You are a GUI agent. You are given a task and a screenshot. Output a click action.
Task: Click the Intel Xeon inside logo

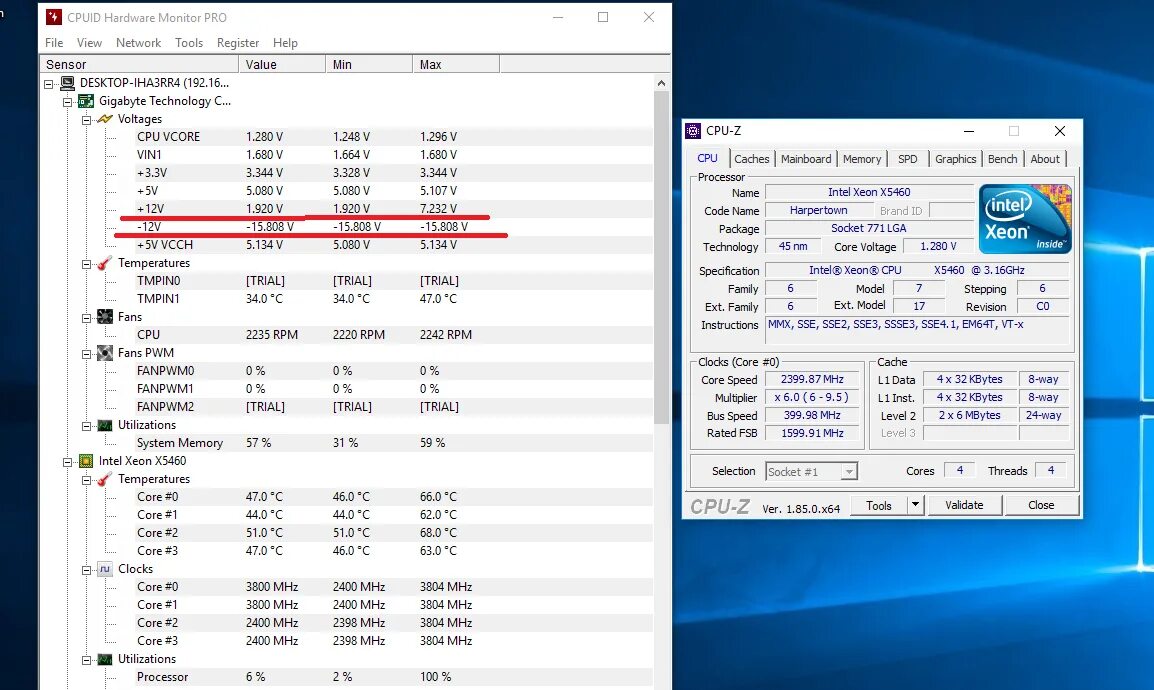(1024, 218)
